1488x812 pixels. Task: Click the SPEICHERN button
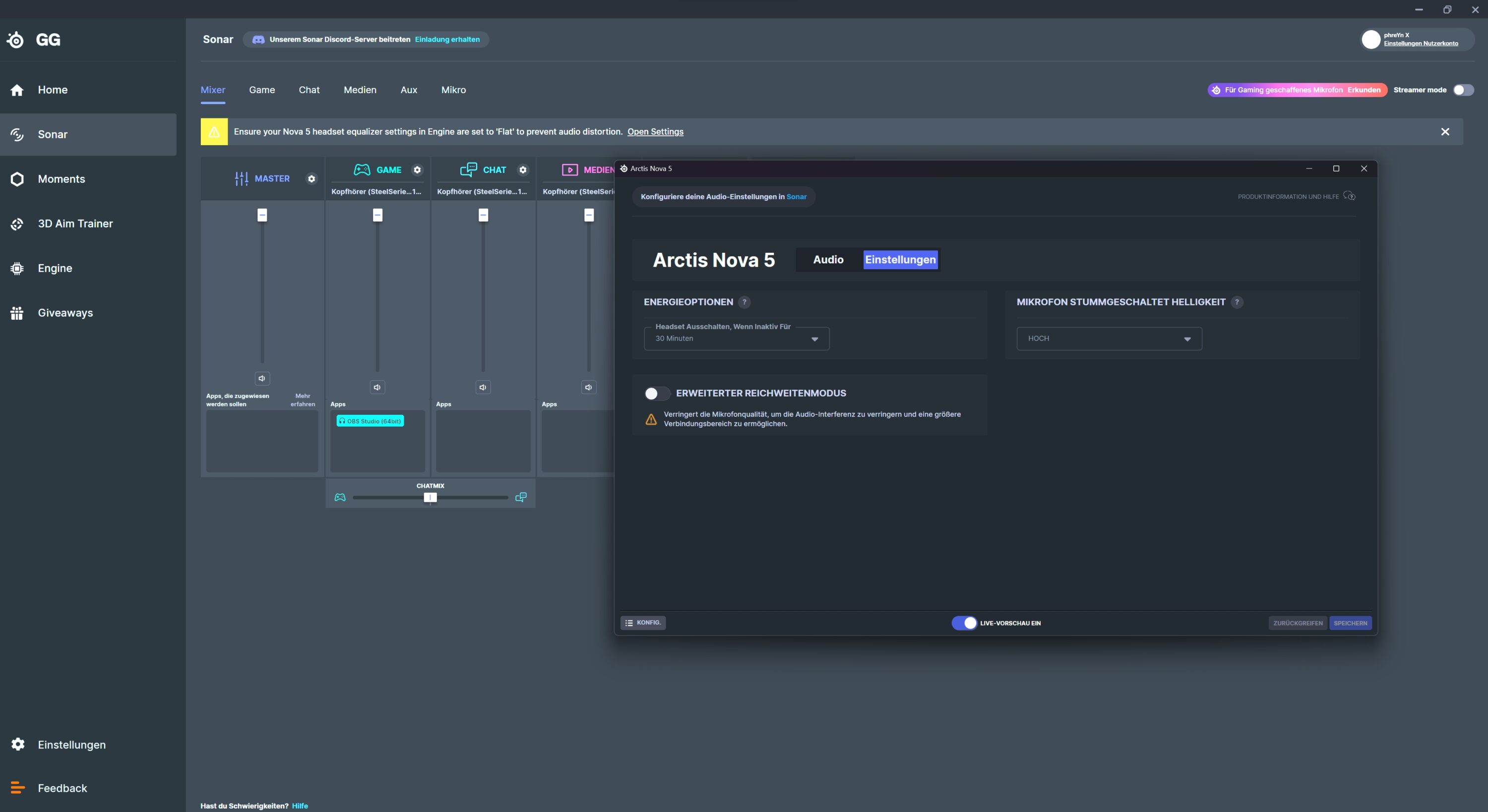pos(1350,623)
